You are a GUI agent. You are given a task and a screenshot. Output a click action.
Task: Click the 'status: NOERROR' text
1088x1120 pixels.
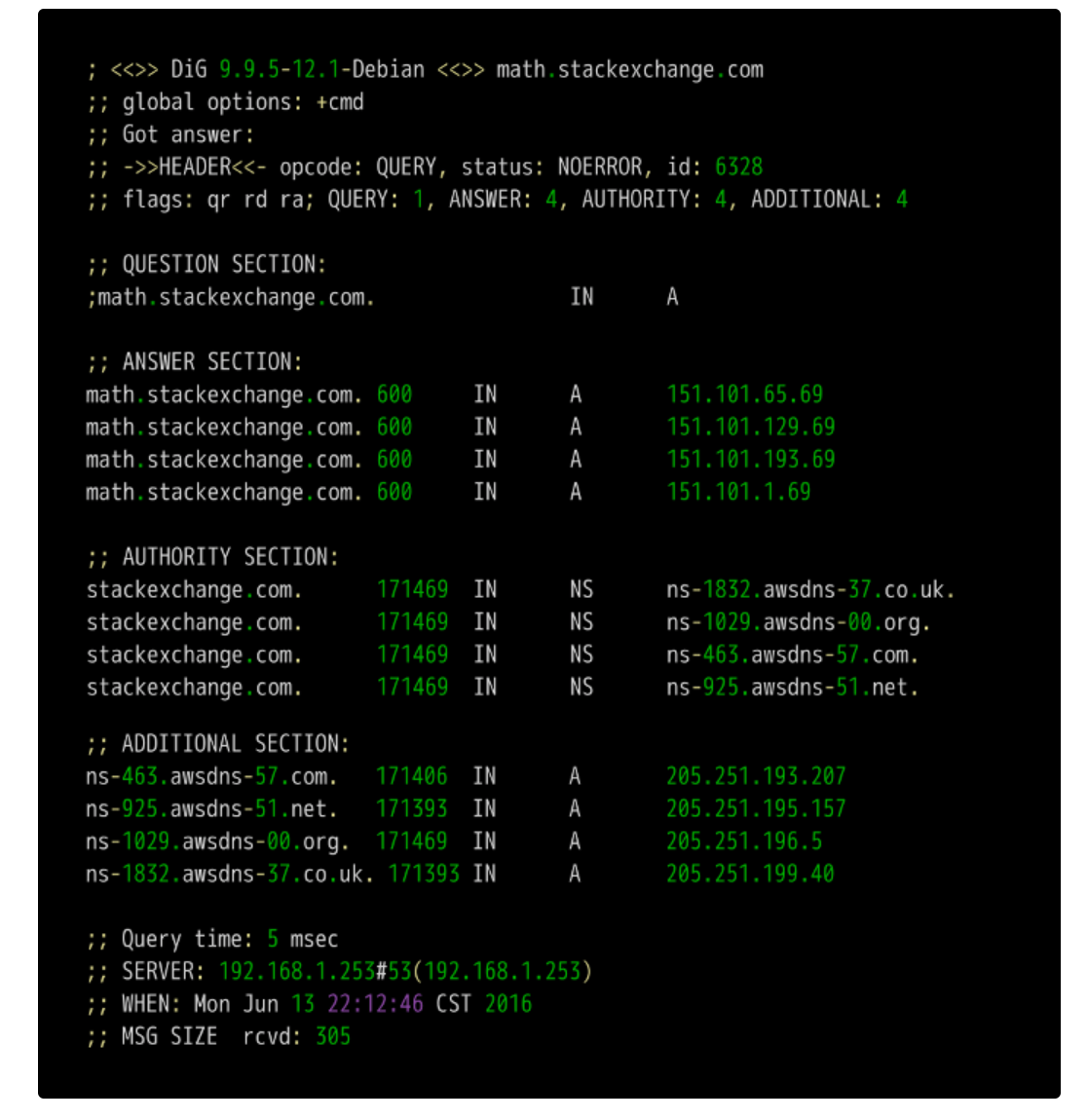(551, 167)
